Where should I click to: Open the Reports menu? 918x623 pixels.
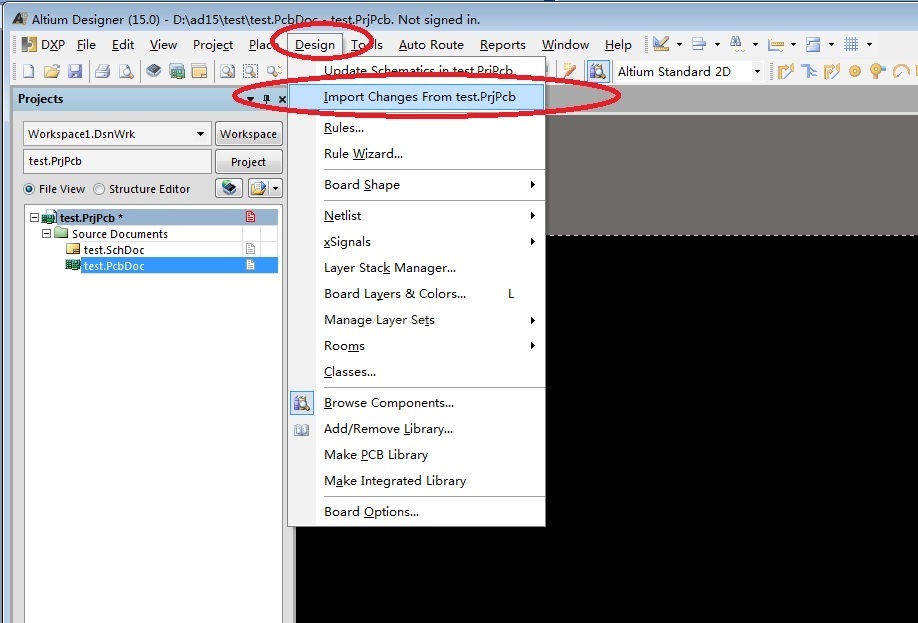point(502,45)
